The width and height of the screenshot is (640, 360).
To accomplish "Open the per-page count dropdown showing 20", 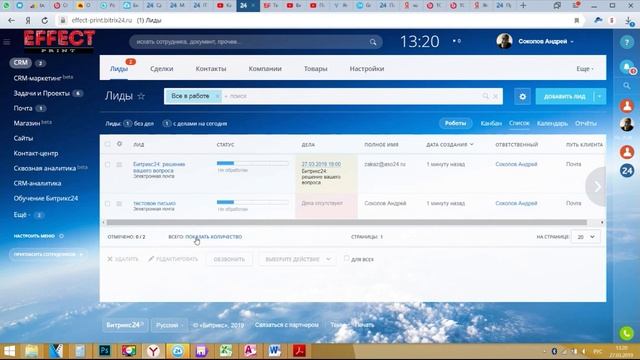I will click(586, 237).
